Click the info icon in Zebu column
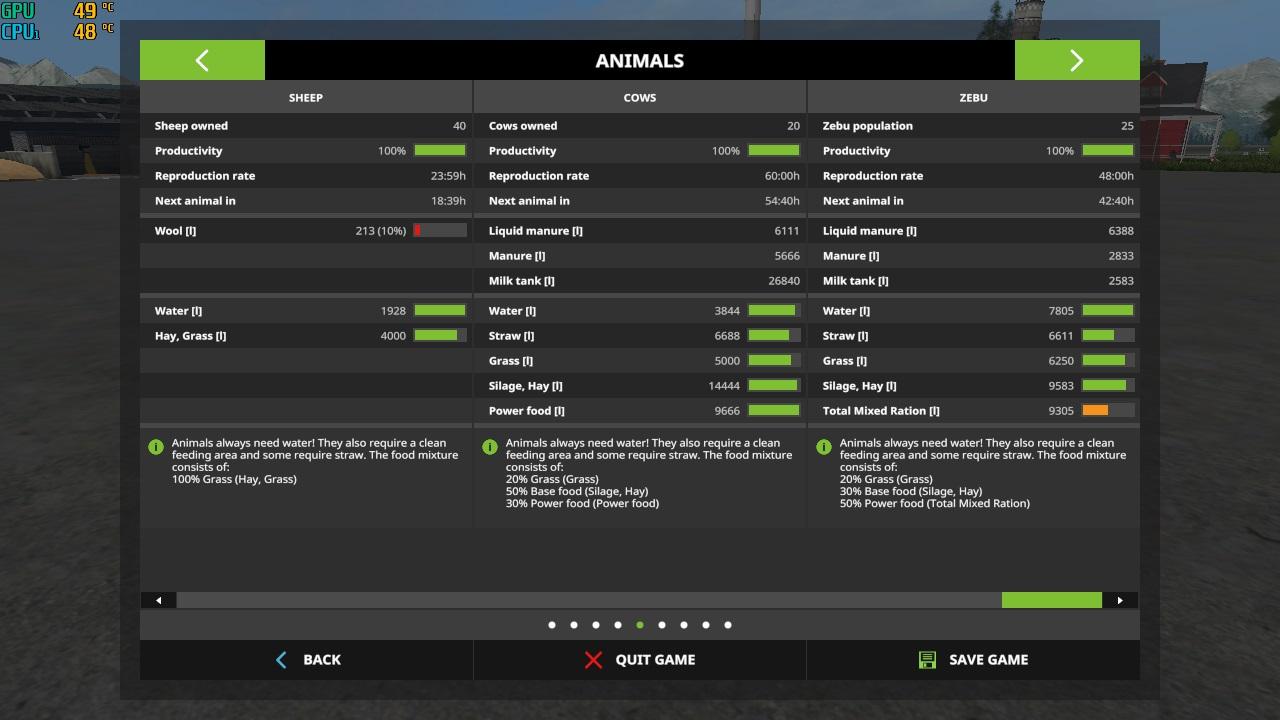 (x=824, y=447)
